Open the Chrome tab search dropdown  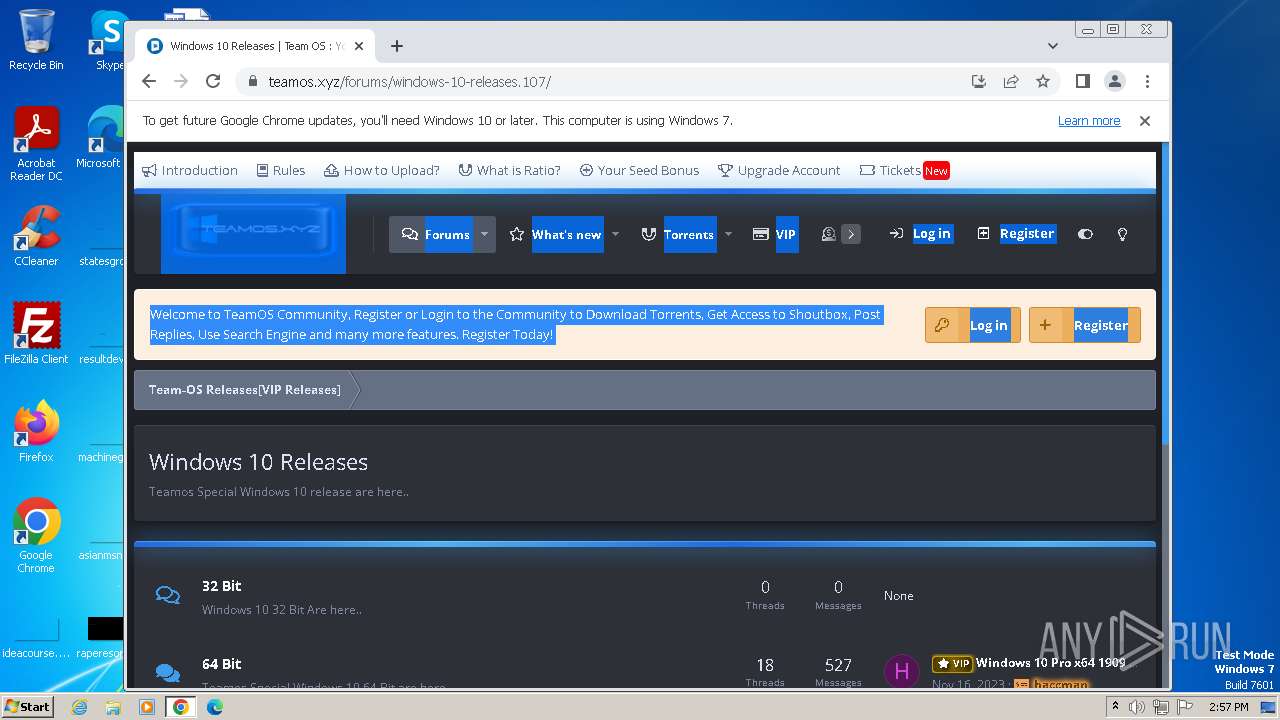pos(1052,46)
